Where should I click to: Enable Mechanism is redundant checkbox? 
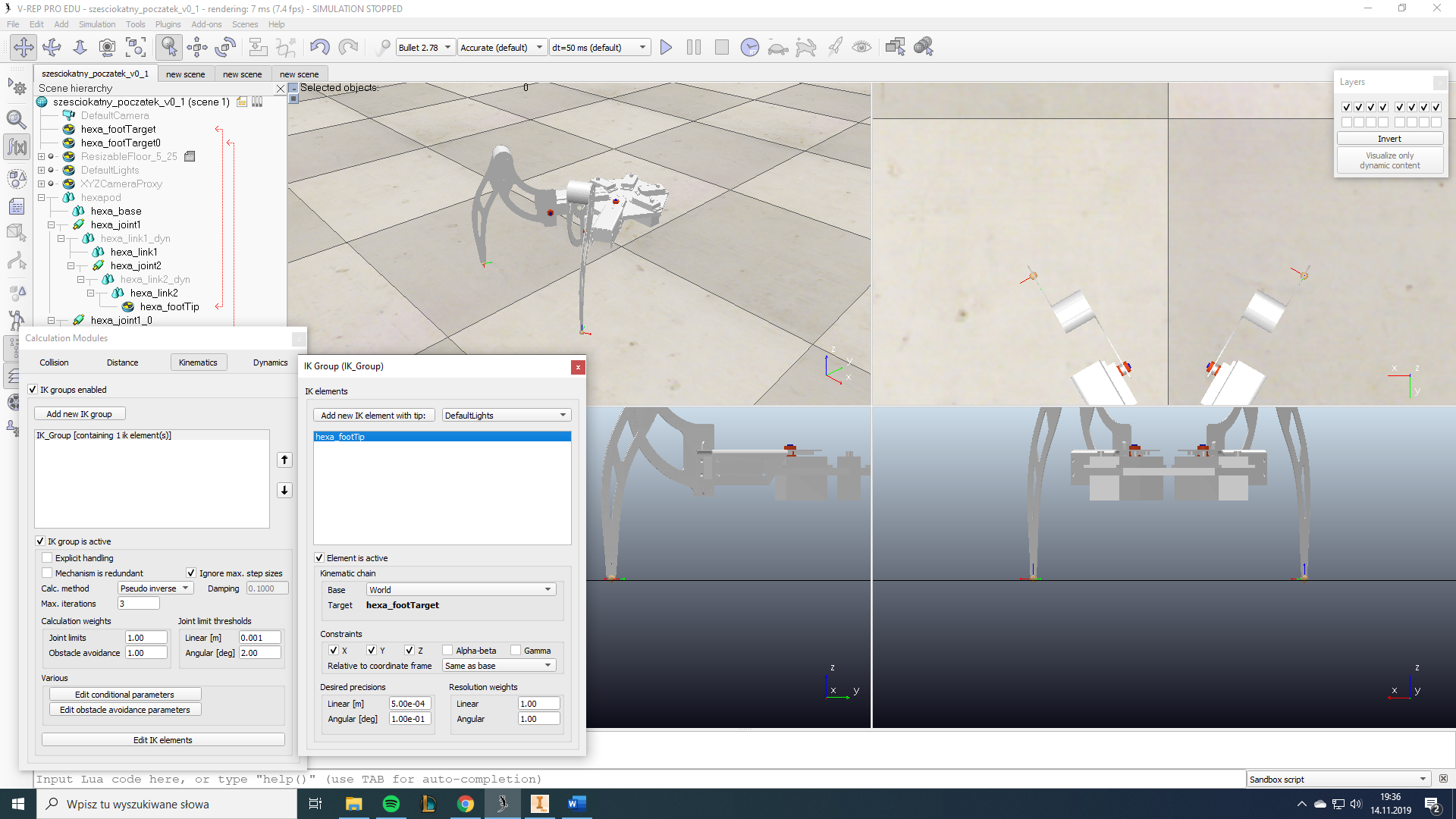(x=47, y=573)
